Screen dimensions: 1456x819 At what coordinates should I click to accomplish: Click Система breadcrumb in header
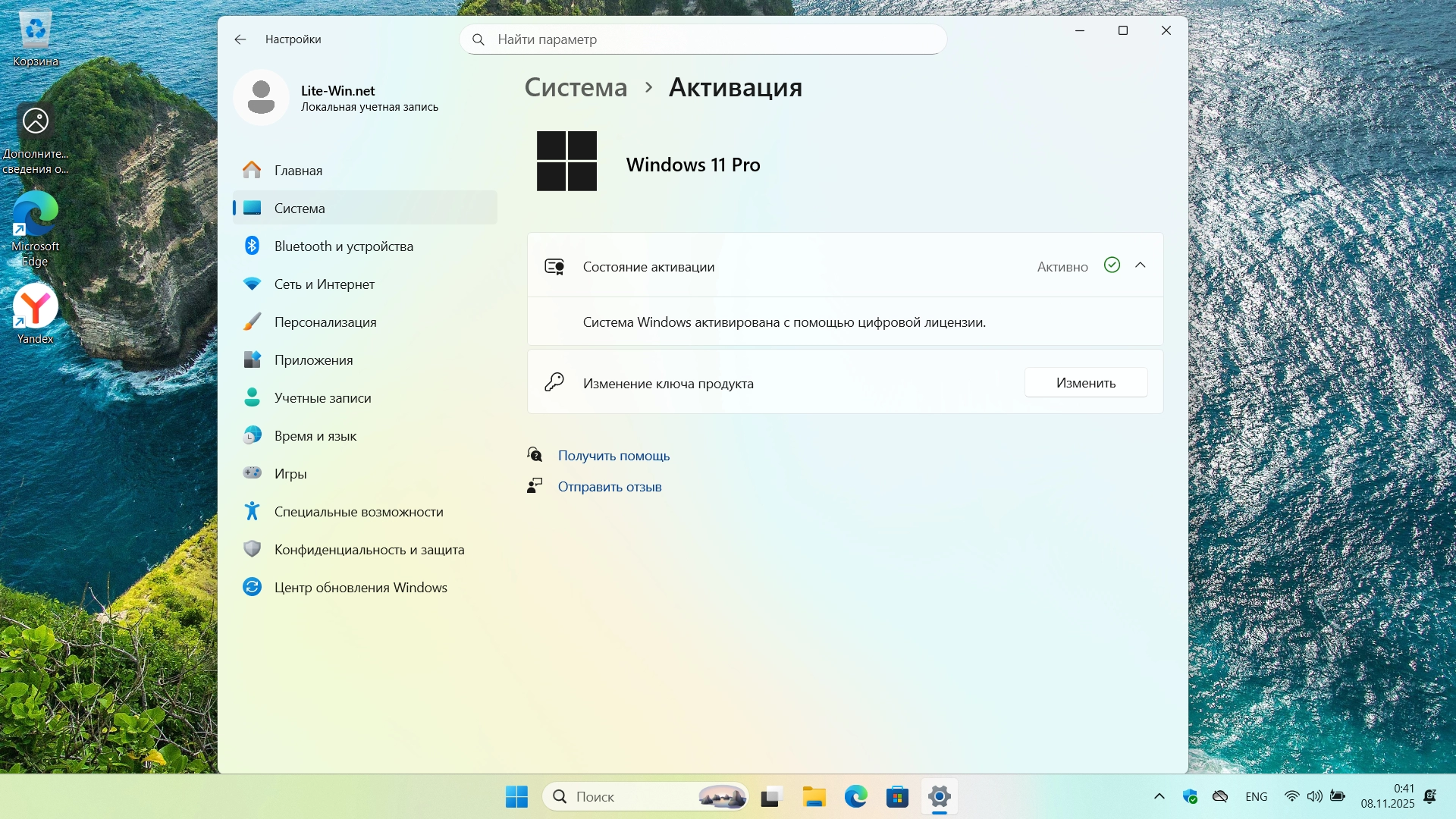[576, 87]
